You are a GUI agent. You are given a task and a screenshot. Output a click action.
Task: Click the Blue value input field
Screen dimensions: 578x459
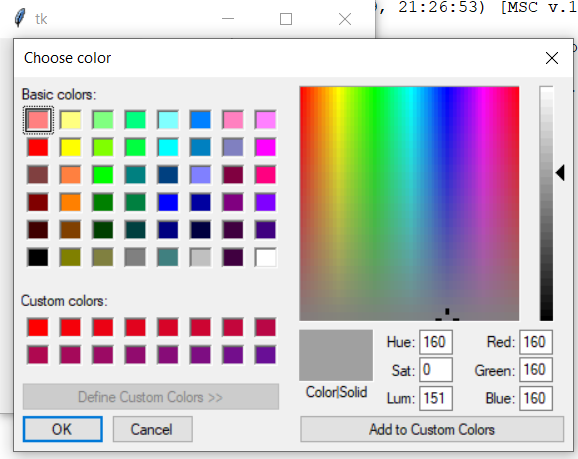(x=536, y=398)
